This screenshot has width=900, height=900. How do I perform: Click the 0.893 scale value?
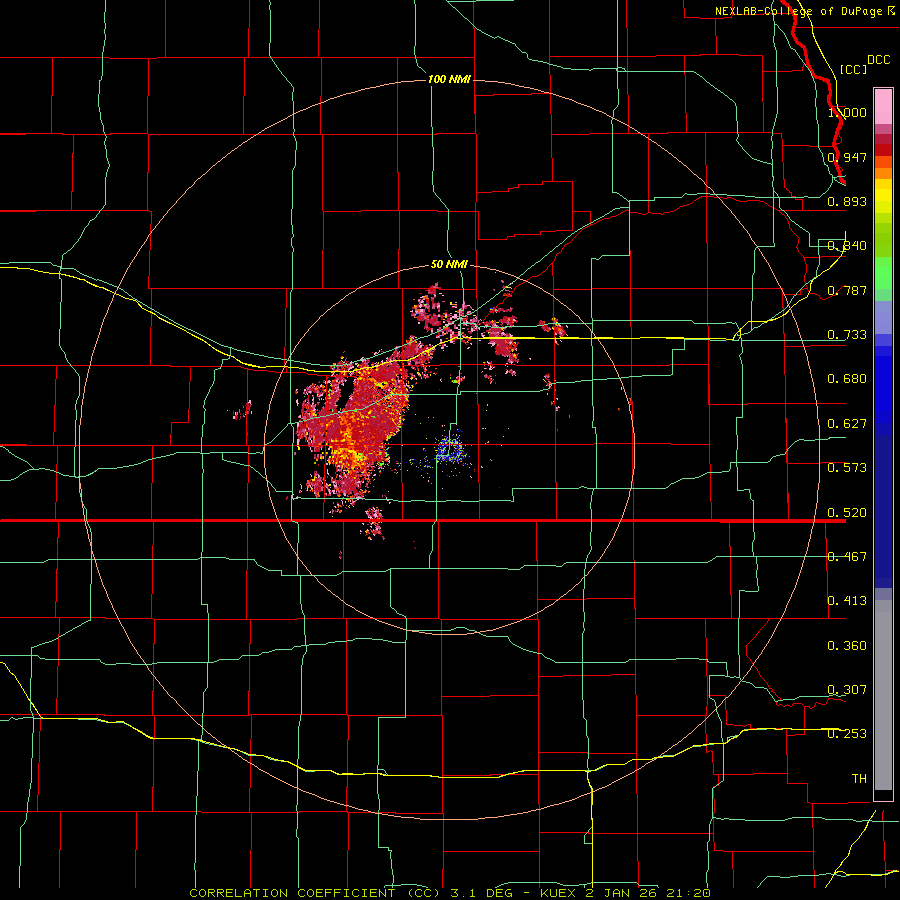(x=847, y=201)
